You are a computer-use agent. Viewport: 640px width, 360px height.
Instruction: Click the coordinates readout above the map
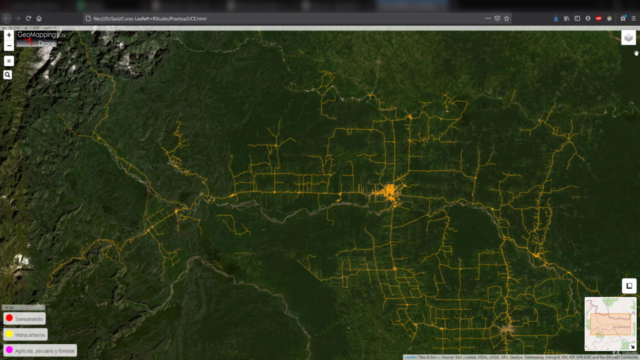tap(29, 28)
